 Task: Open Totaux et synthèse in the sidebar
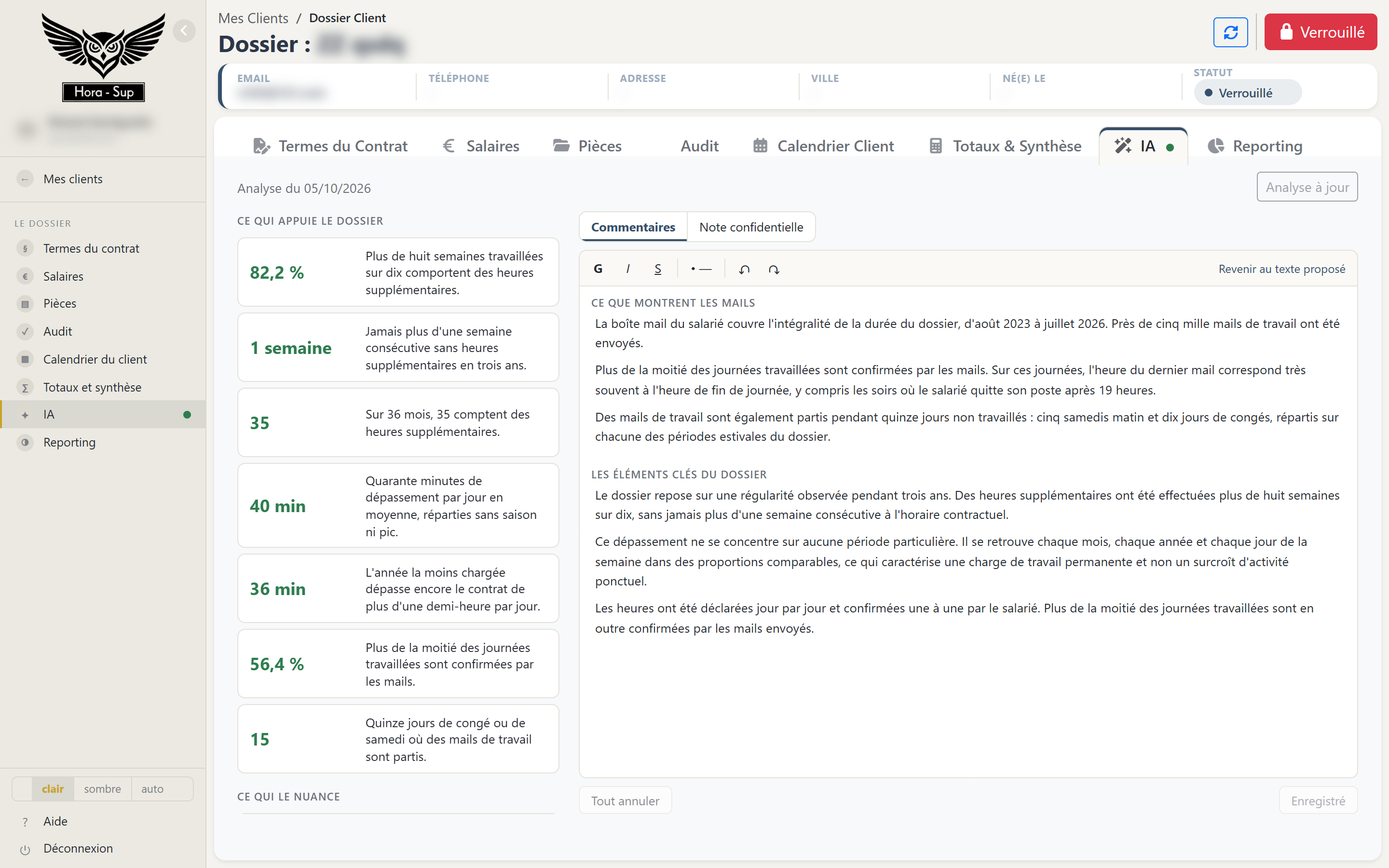point(103,387)
